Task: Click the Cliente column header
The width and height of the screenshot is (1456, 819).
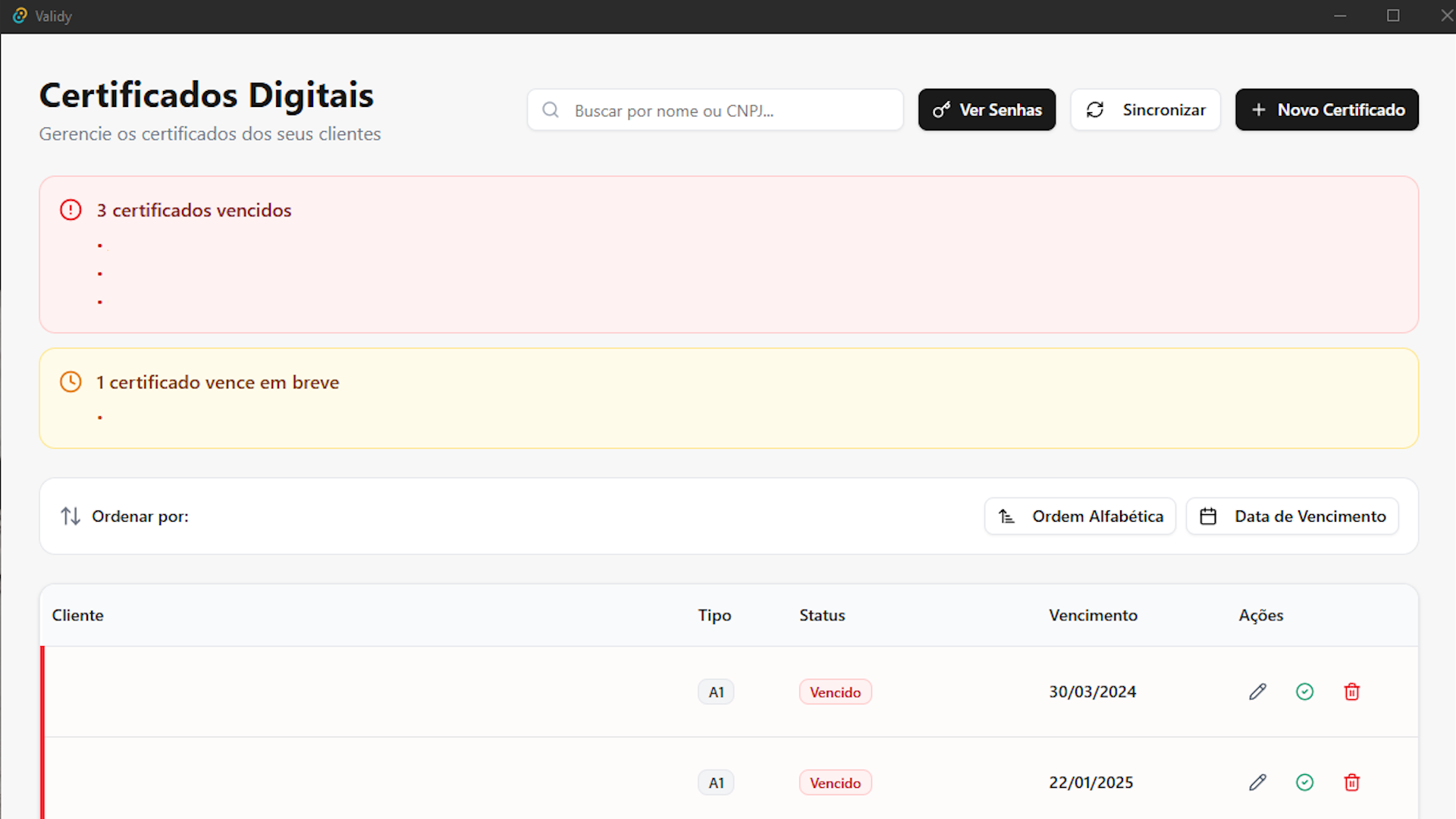Action: point(77,616)
